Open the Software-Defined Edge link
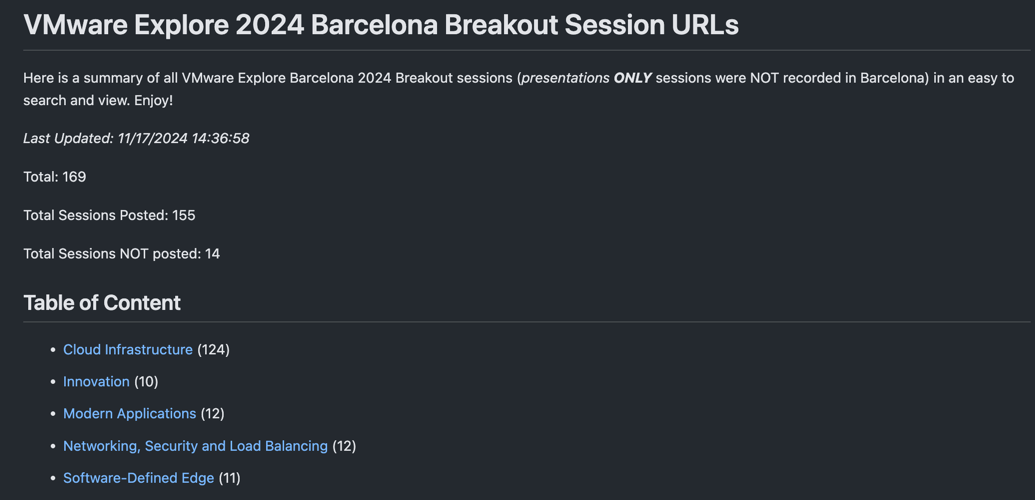Screen dimensions: 1035x500 (x=139, y=478)
